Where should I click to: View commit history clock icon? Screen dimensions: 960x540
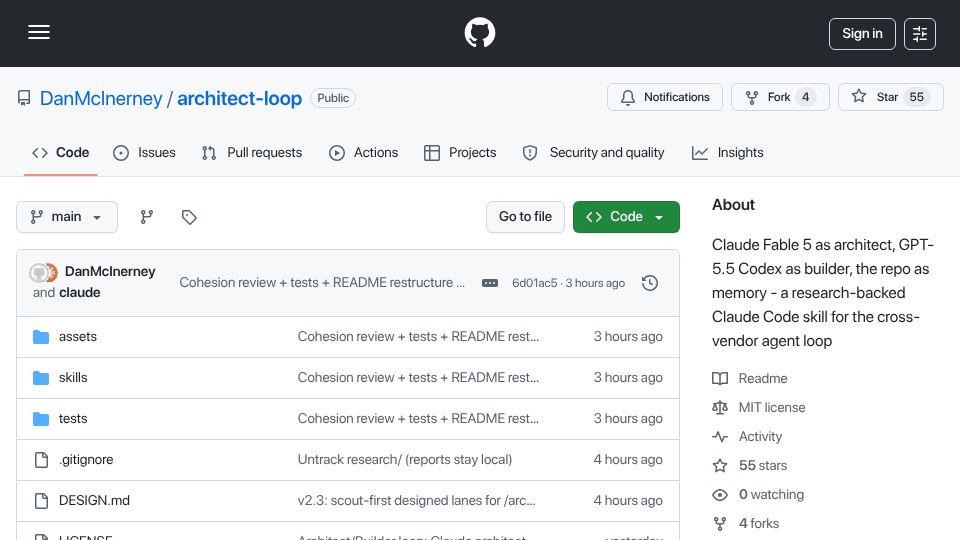coord(650,283)
